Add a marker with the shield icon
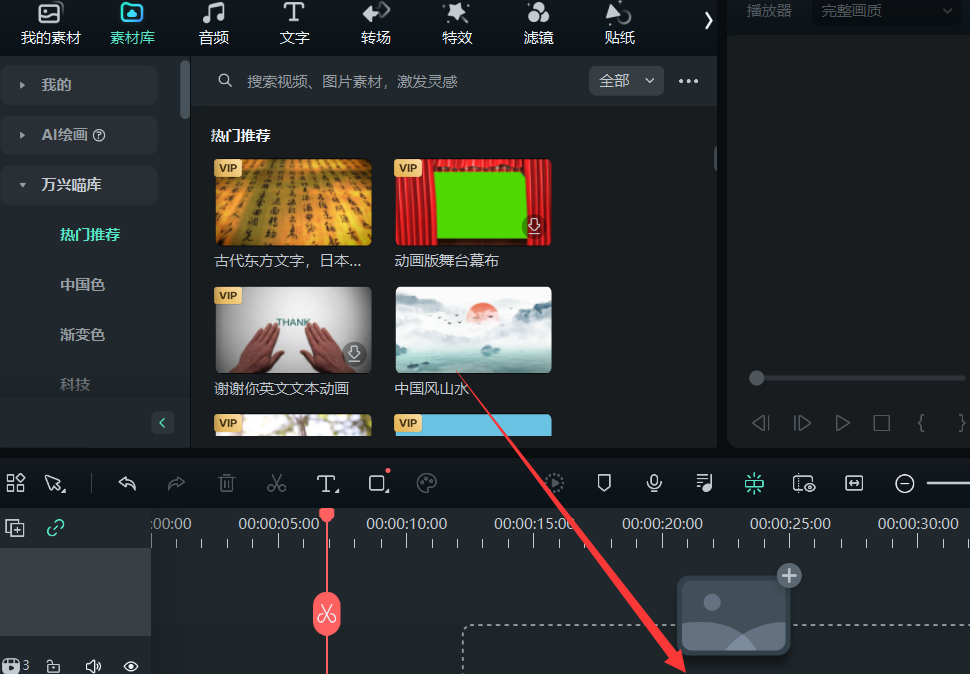The width and height of the screenshot is (970, 674). (x=604, y=483)
